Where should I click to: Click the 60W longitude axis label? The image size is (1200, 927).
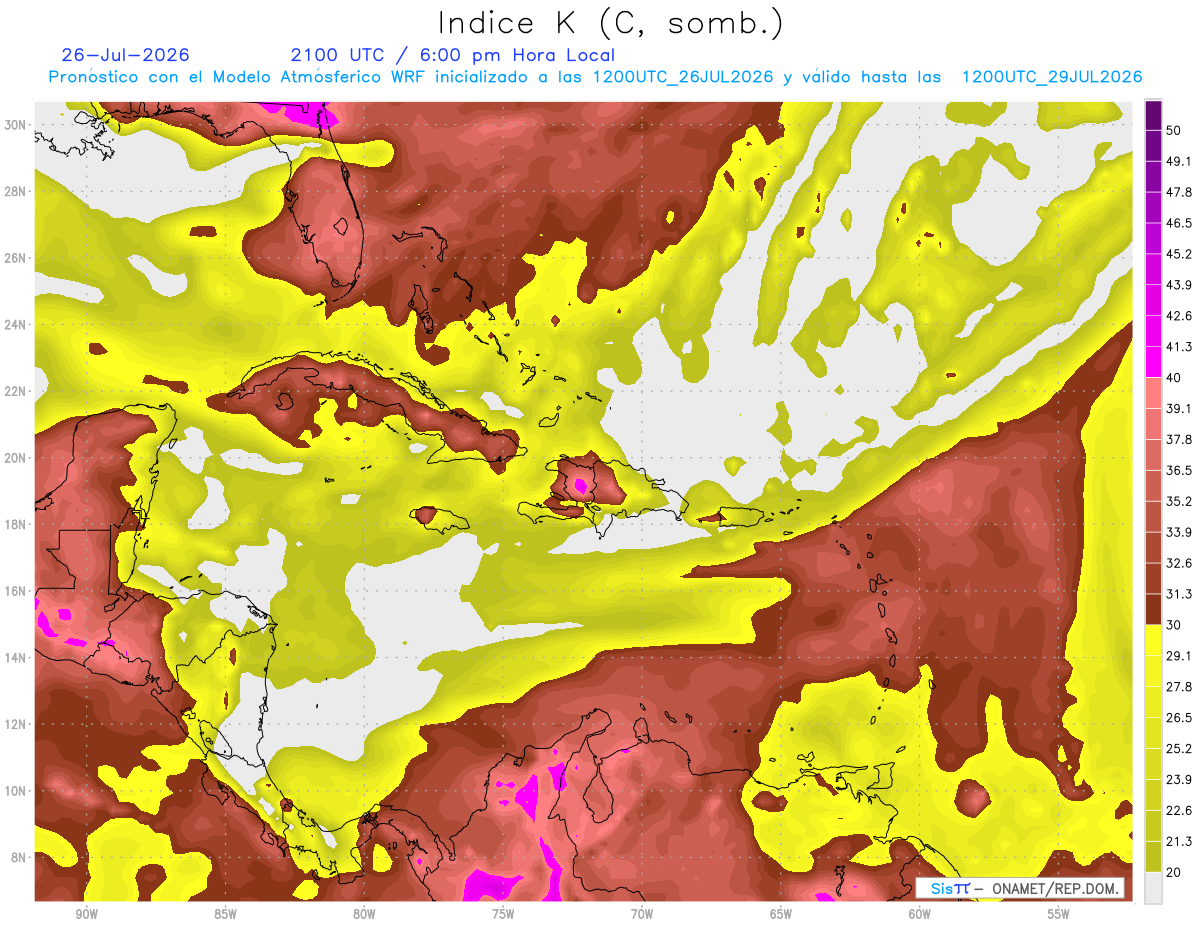(x=920, y=914)
